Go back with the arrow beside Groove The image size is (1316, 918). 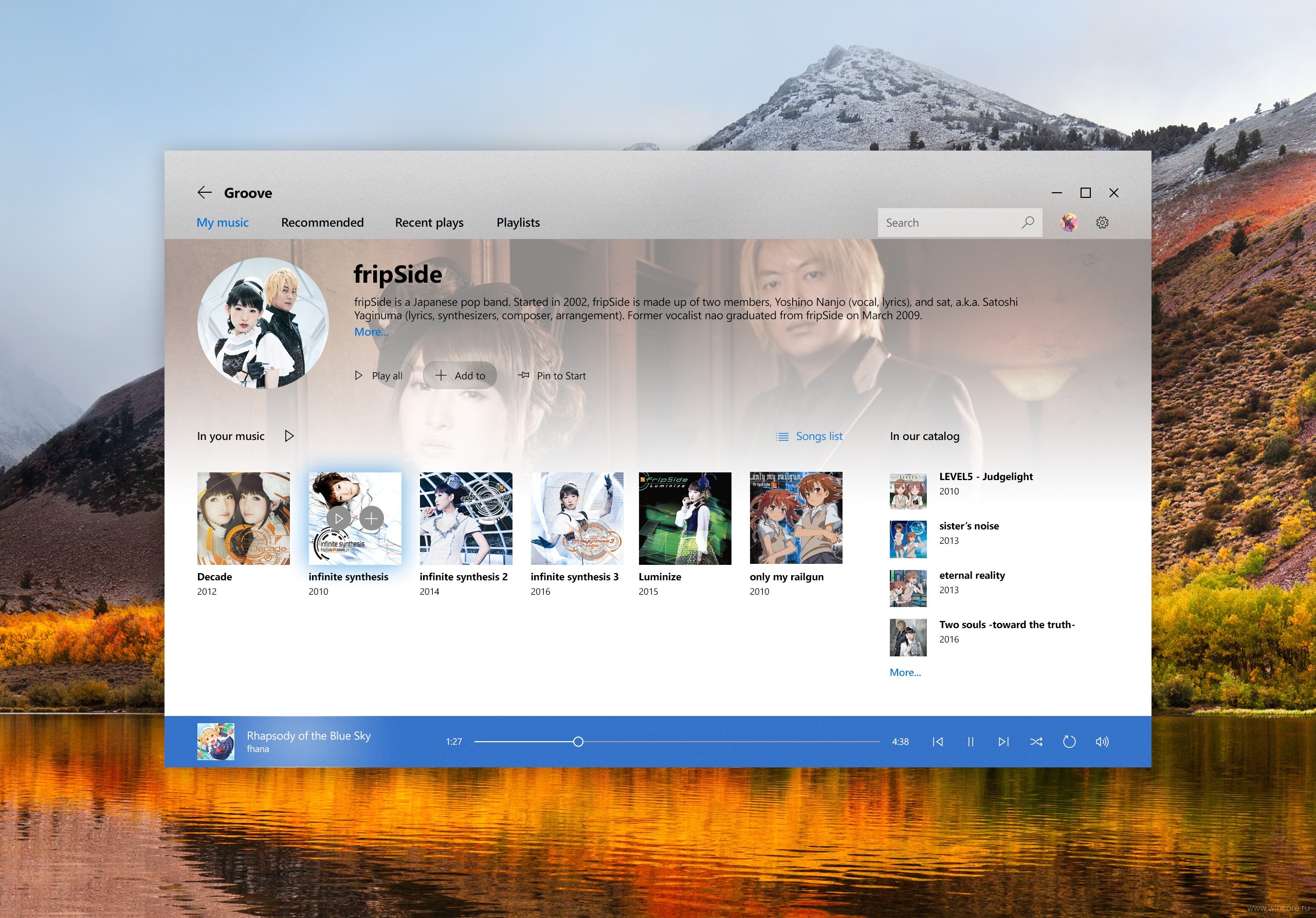point(205,193)
